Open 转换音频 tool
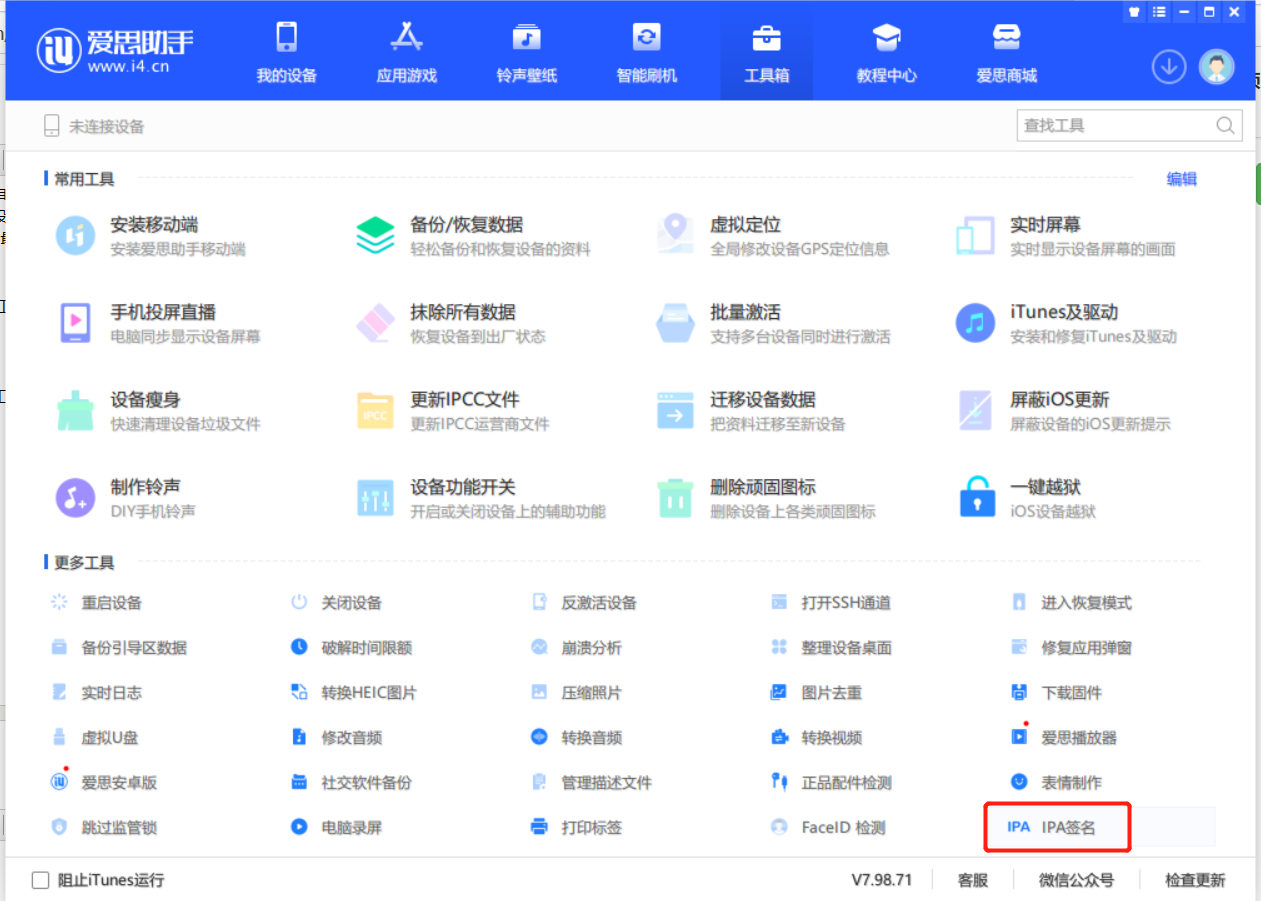Screen dimensions: 1261x901 (x=577, y=738)
